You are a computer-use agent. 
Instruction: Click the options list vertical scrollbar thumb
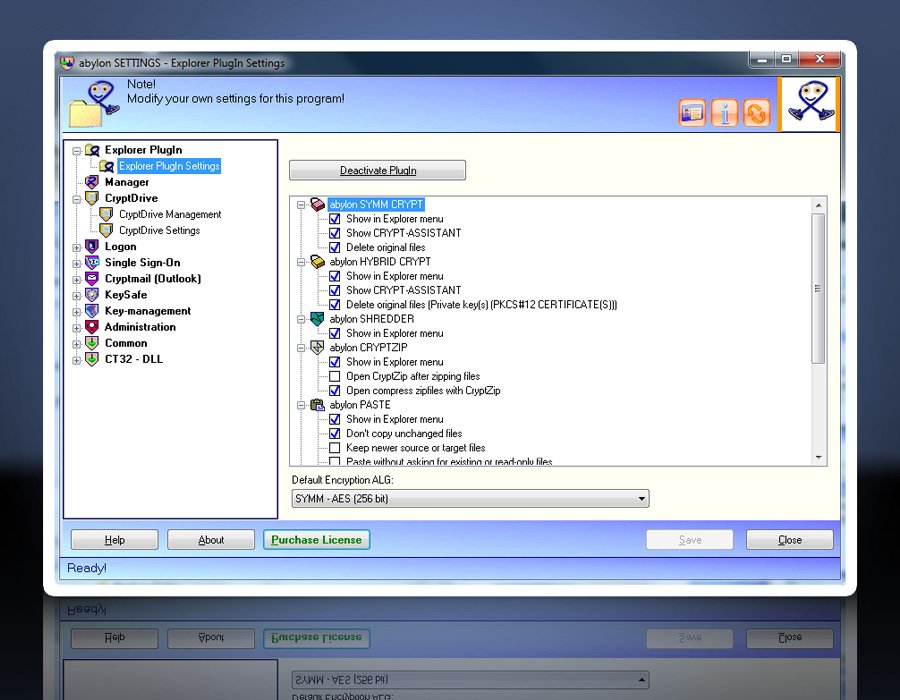pyautogui.click(x=818, y=288)
